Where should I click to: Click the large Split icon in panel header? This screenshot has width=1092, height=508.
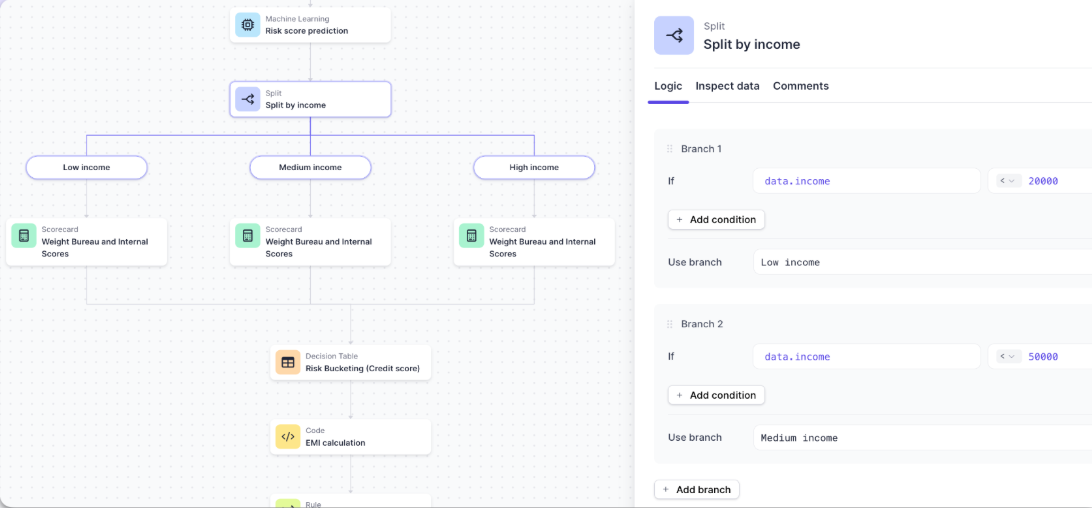(x=673, y=36)
